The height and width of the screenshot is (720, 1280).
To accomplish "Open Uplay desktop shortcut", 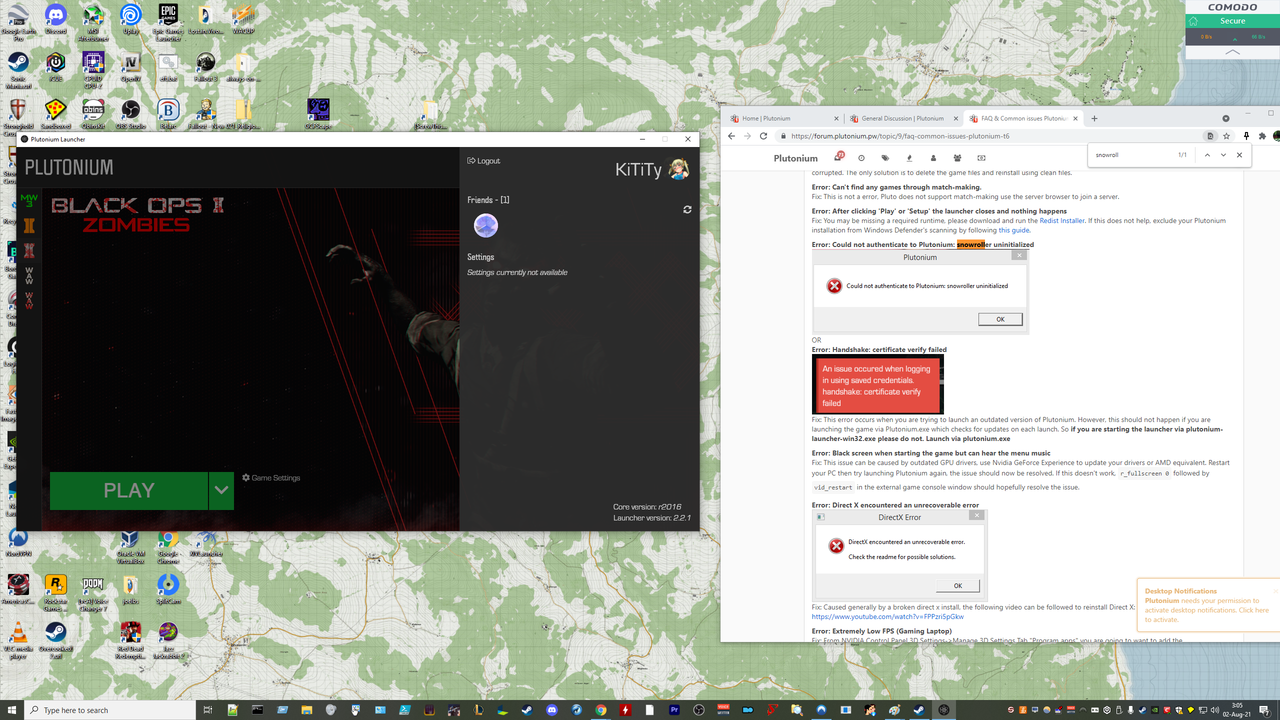I will [x=130, y=19].
